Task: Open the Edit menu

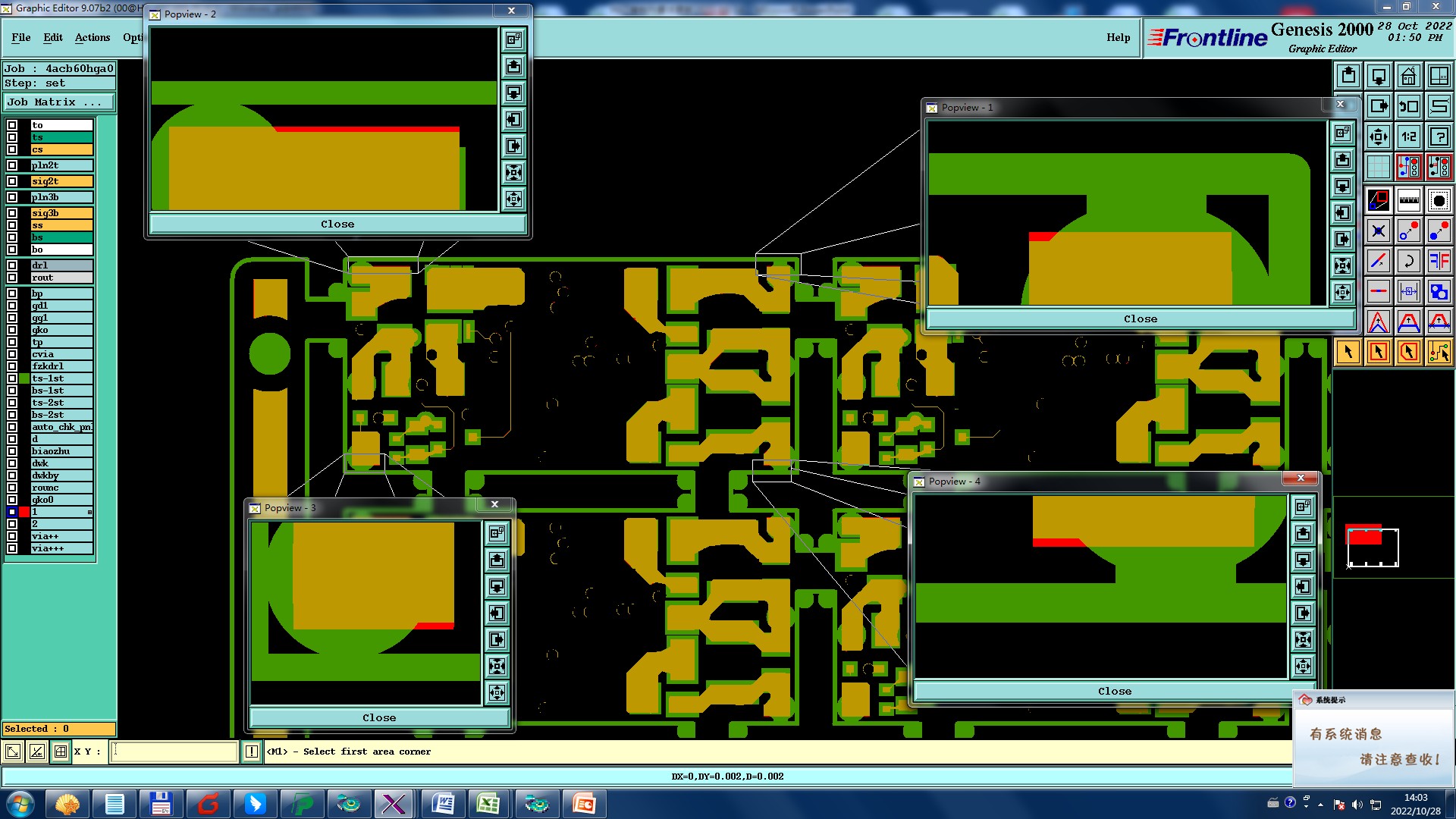Action: [53, 37]
